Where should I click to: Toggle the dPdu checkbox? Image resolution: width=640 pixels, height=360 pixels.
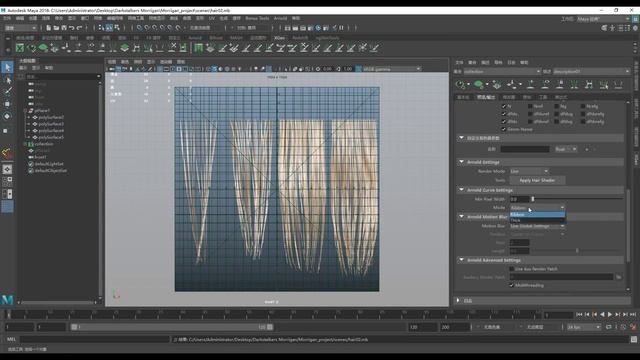pyautogui.click(x=504, y=114)
